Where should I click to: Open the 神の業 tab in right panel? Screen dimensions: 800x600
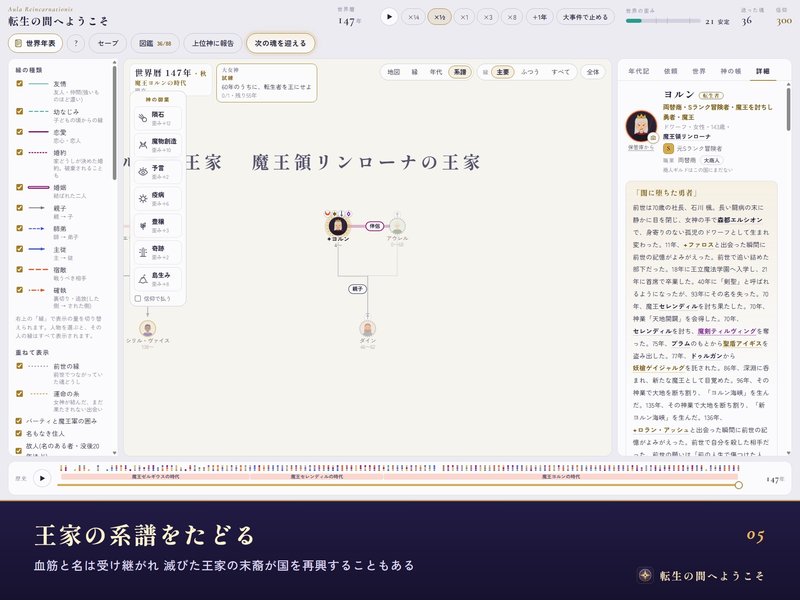point(730,71)
